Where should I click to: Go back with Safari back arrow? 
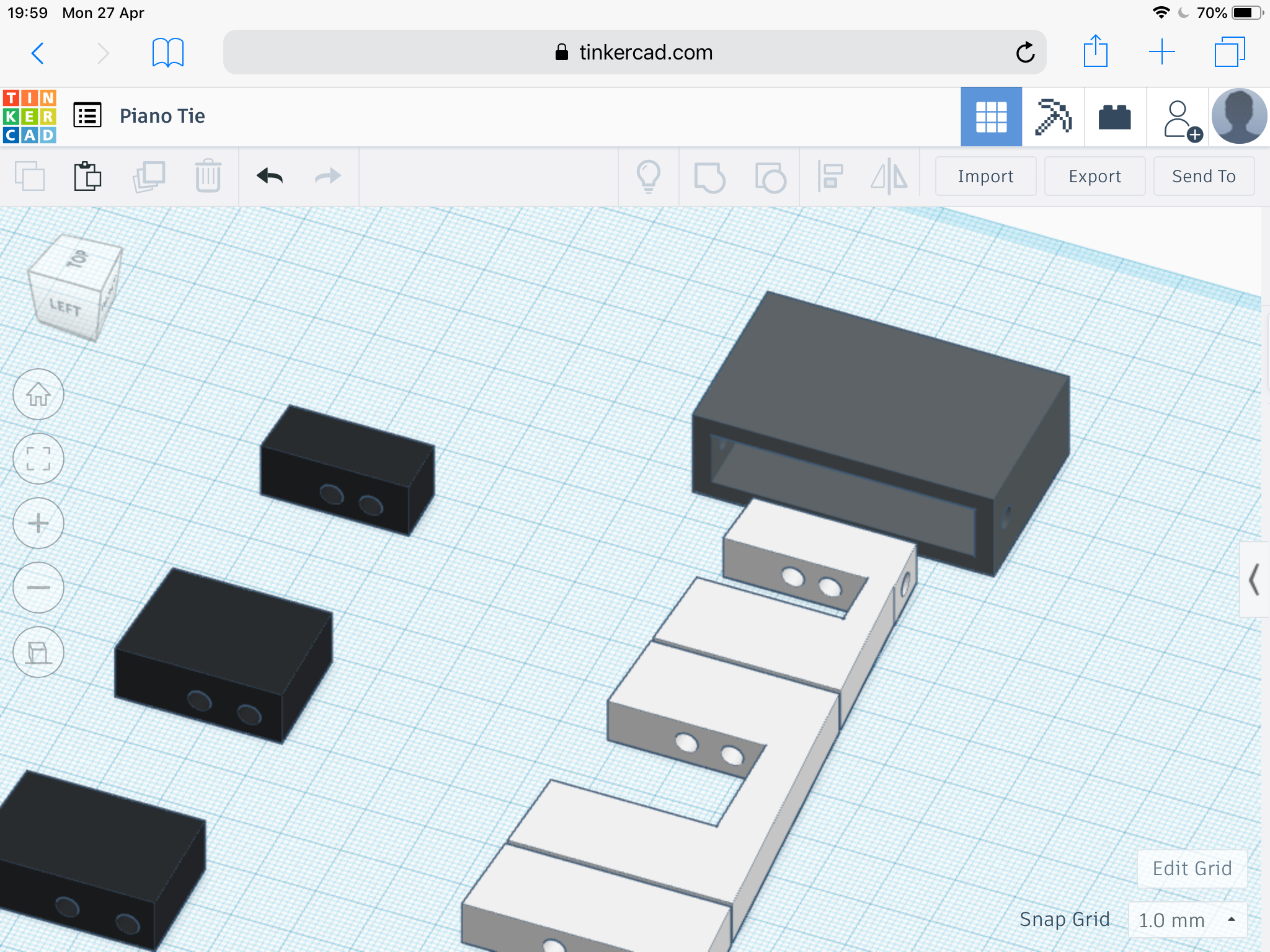point(38,53)
